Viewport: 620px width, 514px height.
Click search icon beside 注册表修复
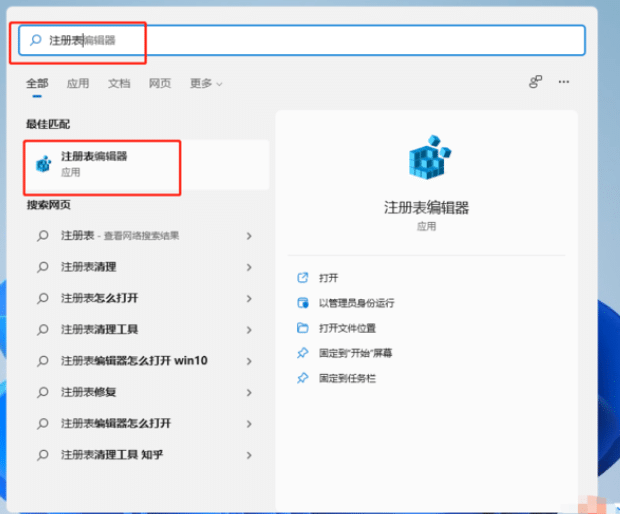(x=43, y=393)
